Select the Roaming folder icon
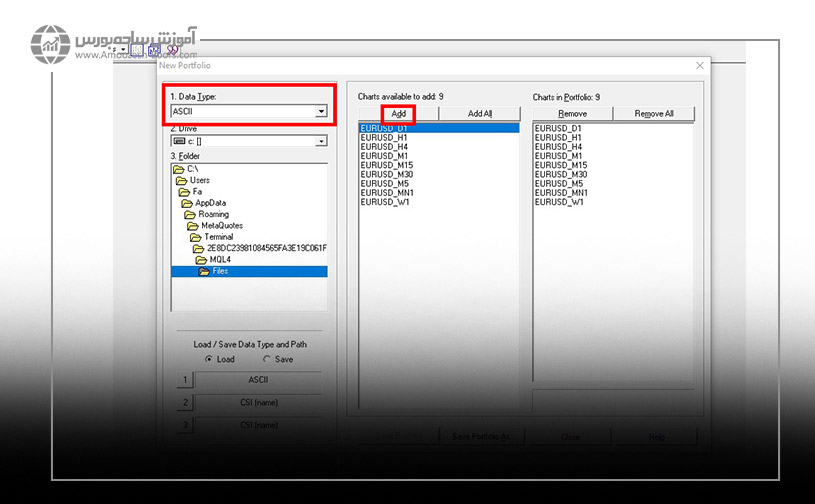 tap(189, 214)
